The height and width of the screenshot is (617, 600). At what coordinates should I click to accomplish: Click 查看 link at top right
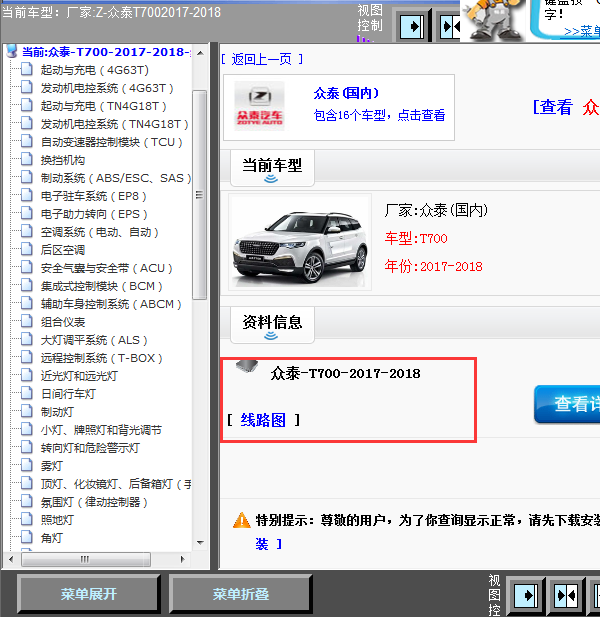point(556,107)
